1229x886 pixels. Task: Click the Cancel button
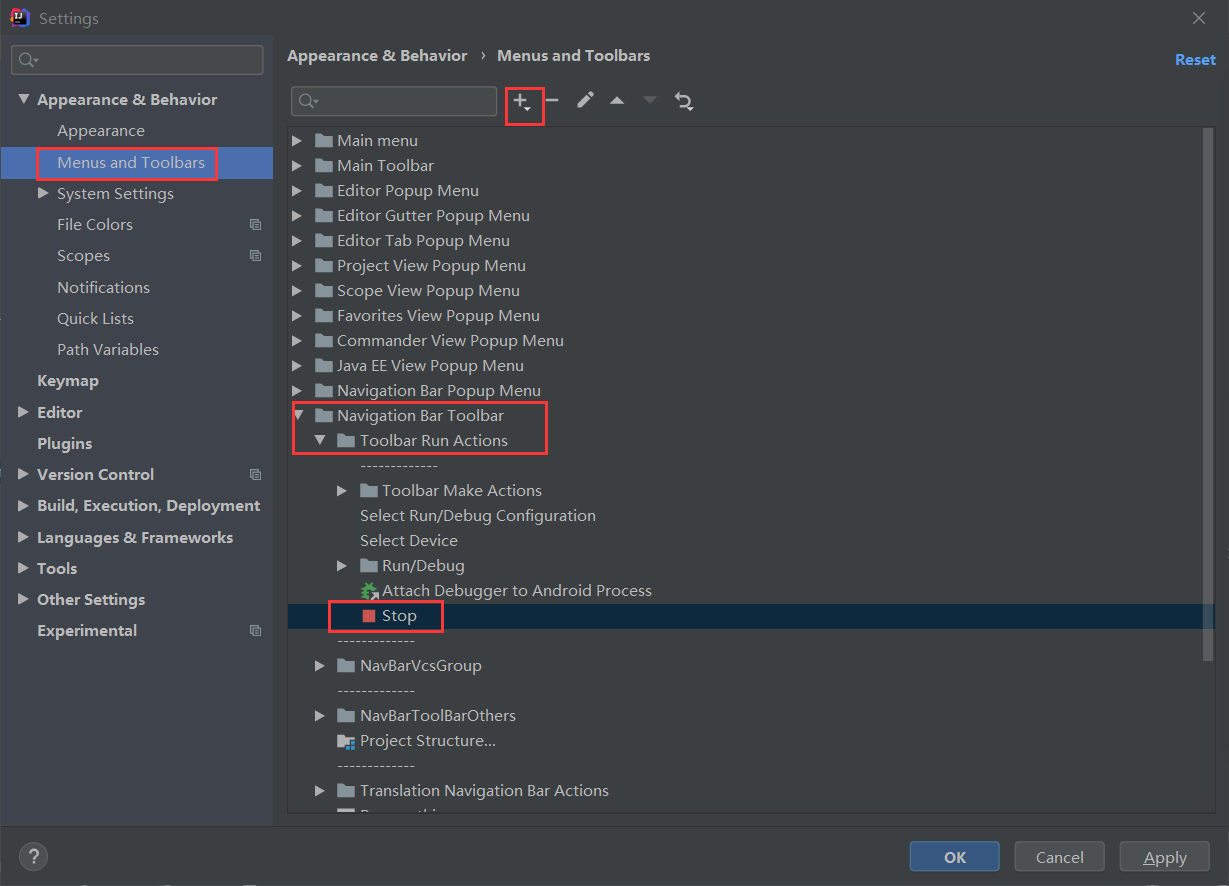click(1060, 857)
